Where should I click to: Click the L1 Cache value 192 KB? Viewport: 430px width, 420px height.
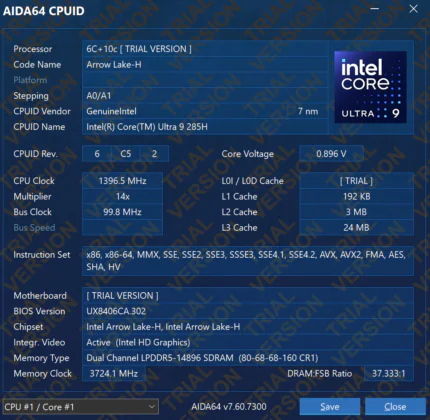pyautogui.click(x=356, y=197)
